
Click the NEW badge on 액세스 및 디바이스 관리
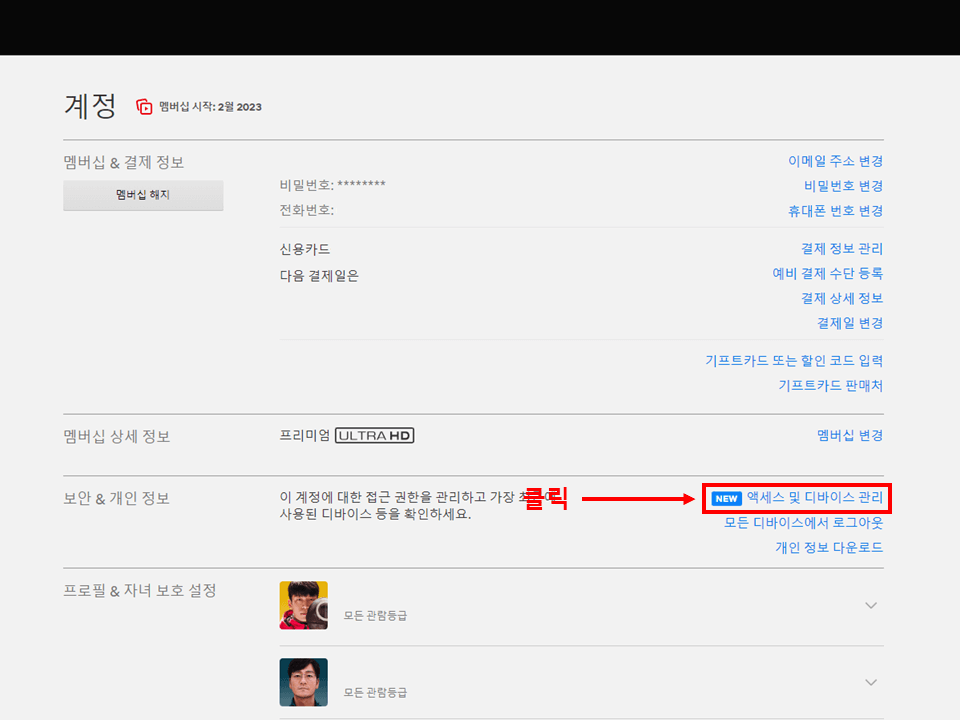click(727, 497)
